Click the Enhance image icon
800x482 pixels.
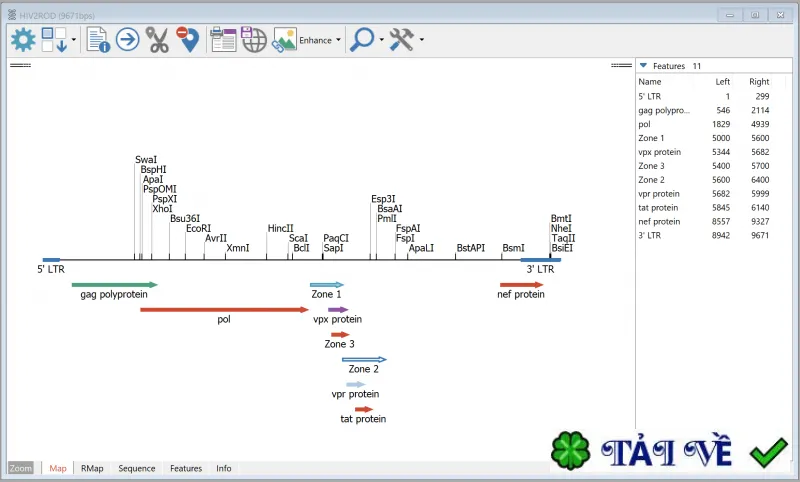[284, 40]
